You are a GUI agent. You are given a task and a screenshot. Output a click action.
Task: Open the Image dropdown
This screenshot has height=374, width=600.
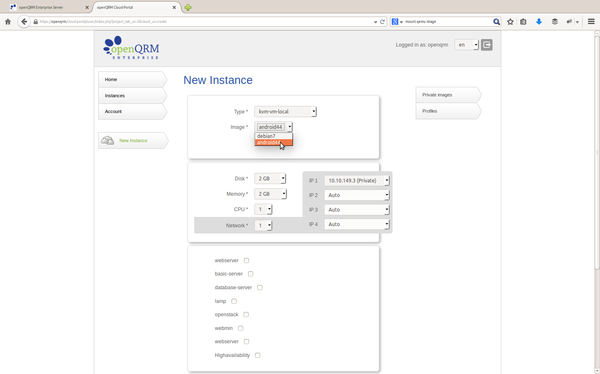click(274, 127)
